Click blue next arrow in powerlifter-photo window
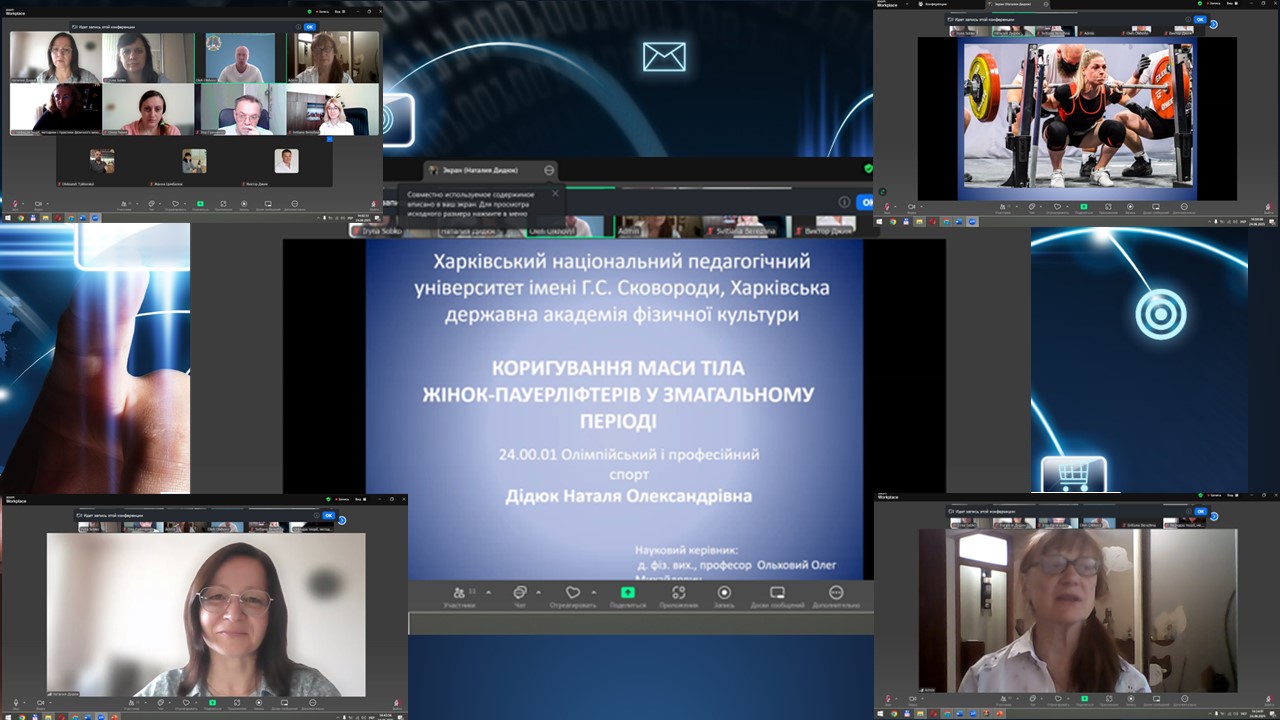 point(1213,24)
